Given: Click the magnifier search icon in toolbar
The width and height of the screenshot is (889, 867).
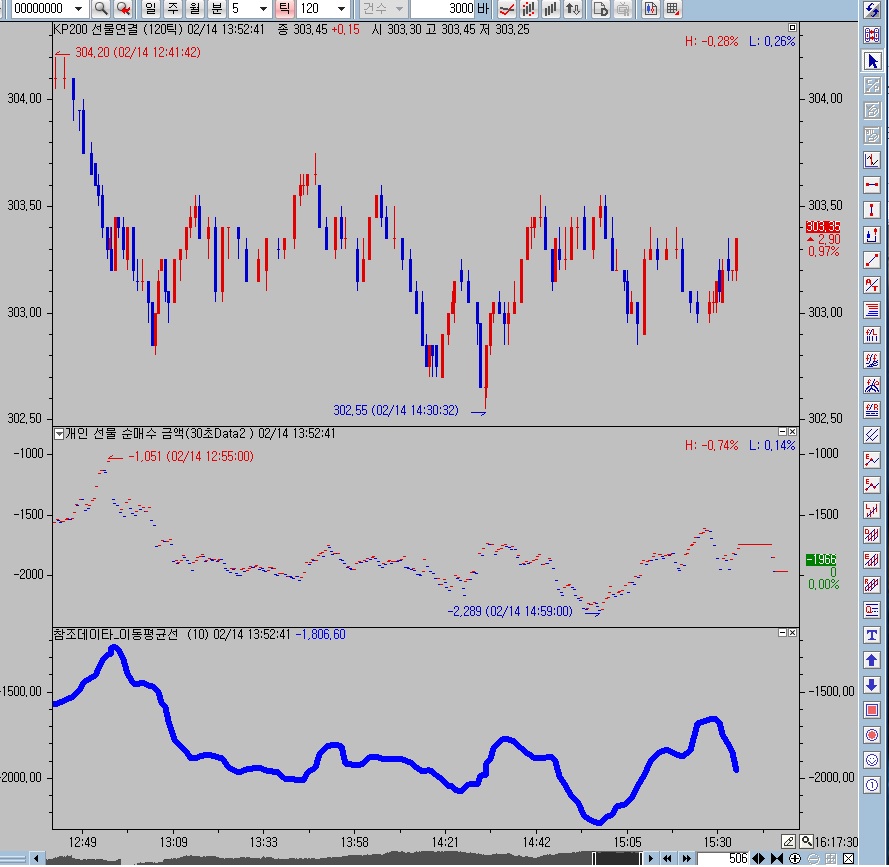Looking at the screenshot, I should 100,9.
